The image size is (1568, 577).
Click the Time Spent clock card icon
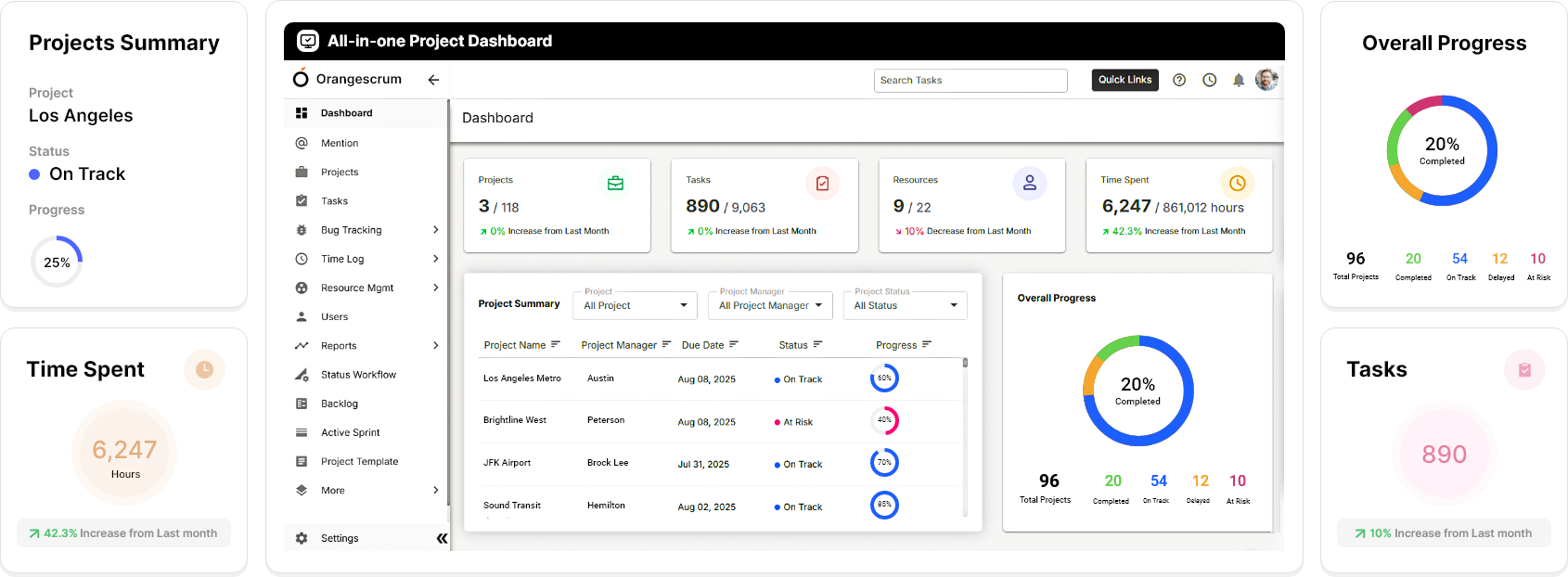point(1237,184)
